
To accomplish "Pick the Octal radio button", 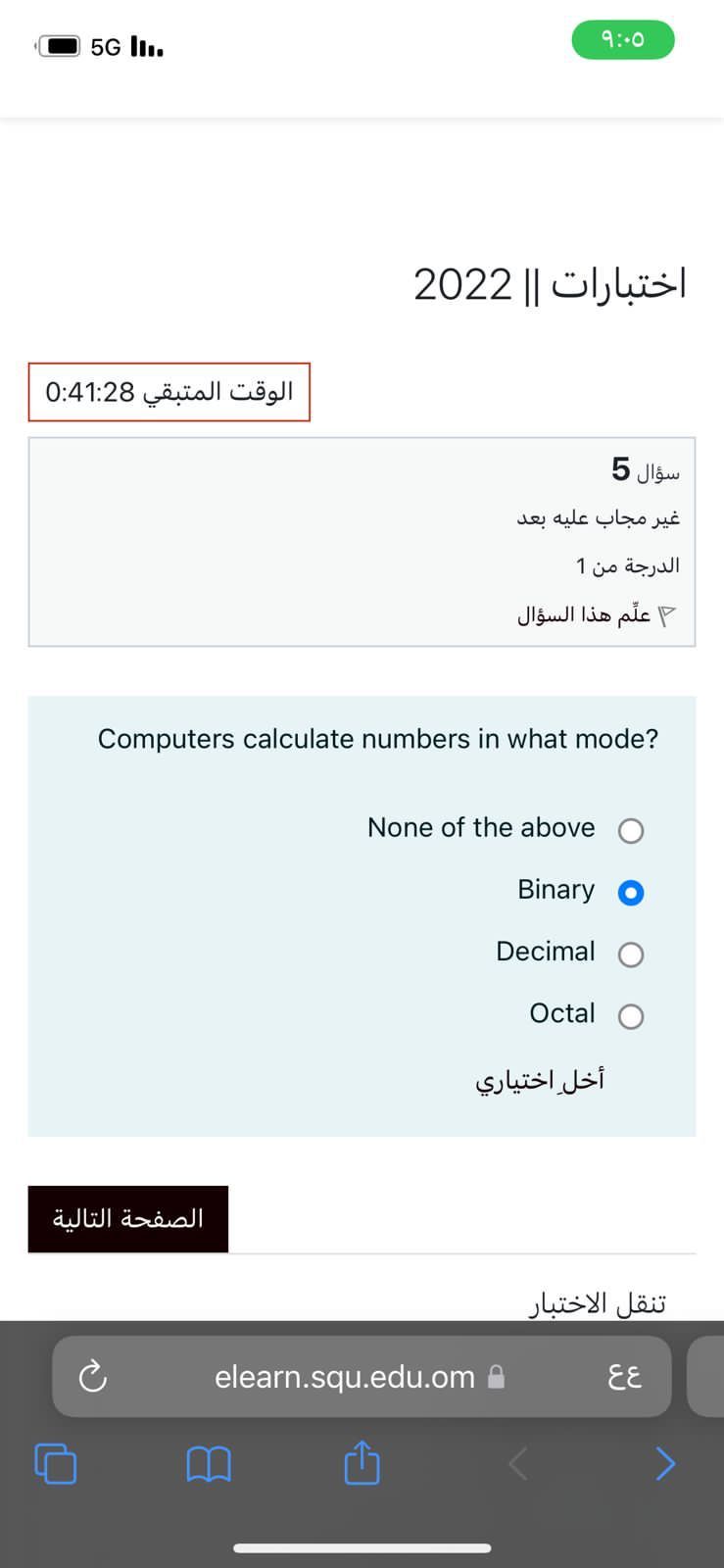I will click(631, 1016).
